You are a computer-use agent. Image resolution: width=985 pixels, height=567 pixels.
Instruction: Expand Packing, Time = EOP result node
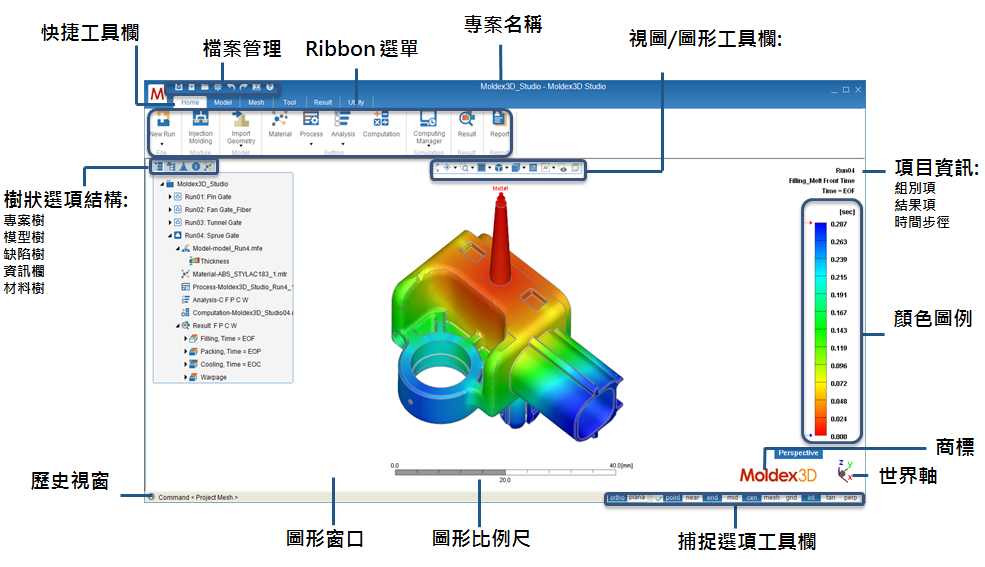(185, 352)
